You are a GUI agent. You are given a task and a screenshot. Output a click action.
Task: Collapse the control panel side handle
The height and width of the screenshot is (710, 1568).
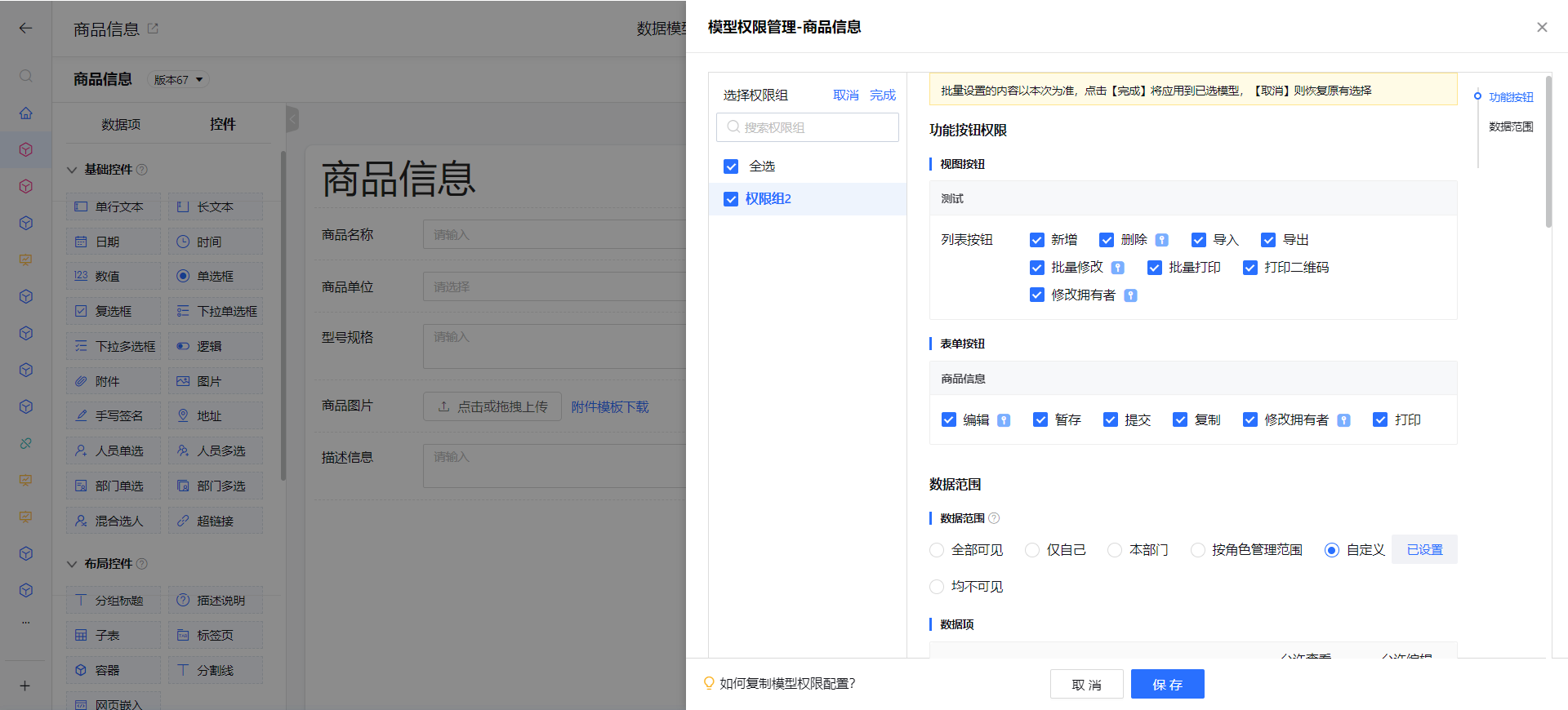(x=292, y=119)
